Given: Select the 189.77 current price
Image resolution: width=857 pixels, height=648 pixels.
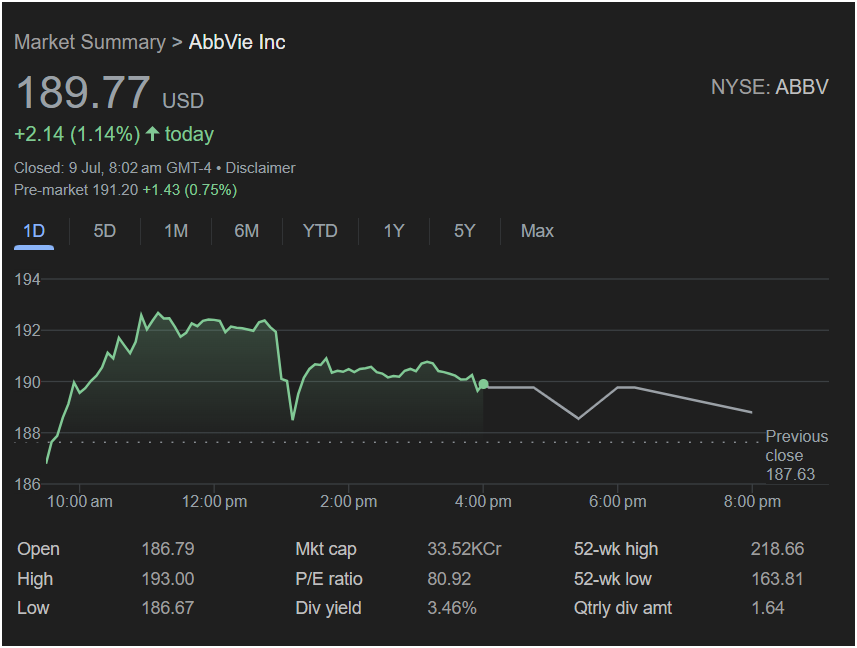Looking at the screenshot, I should (x=83, y=92).
